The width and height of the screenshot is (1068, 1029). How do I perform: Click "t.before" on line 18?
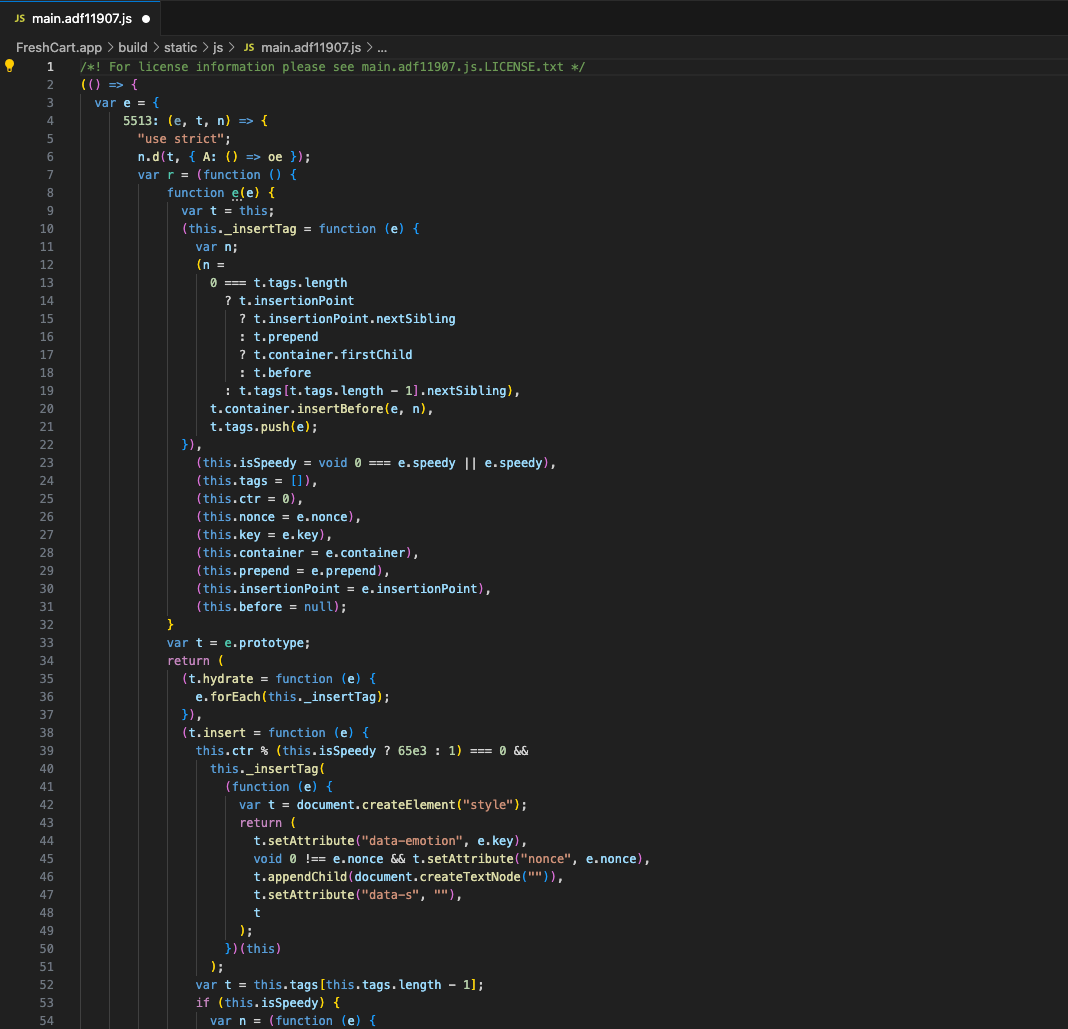282,373
